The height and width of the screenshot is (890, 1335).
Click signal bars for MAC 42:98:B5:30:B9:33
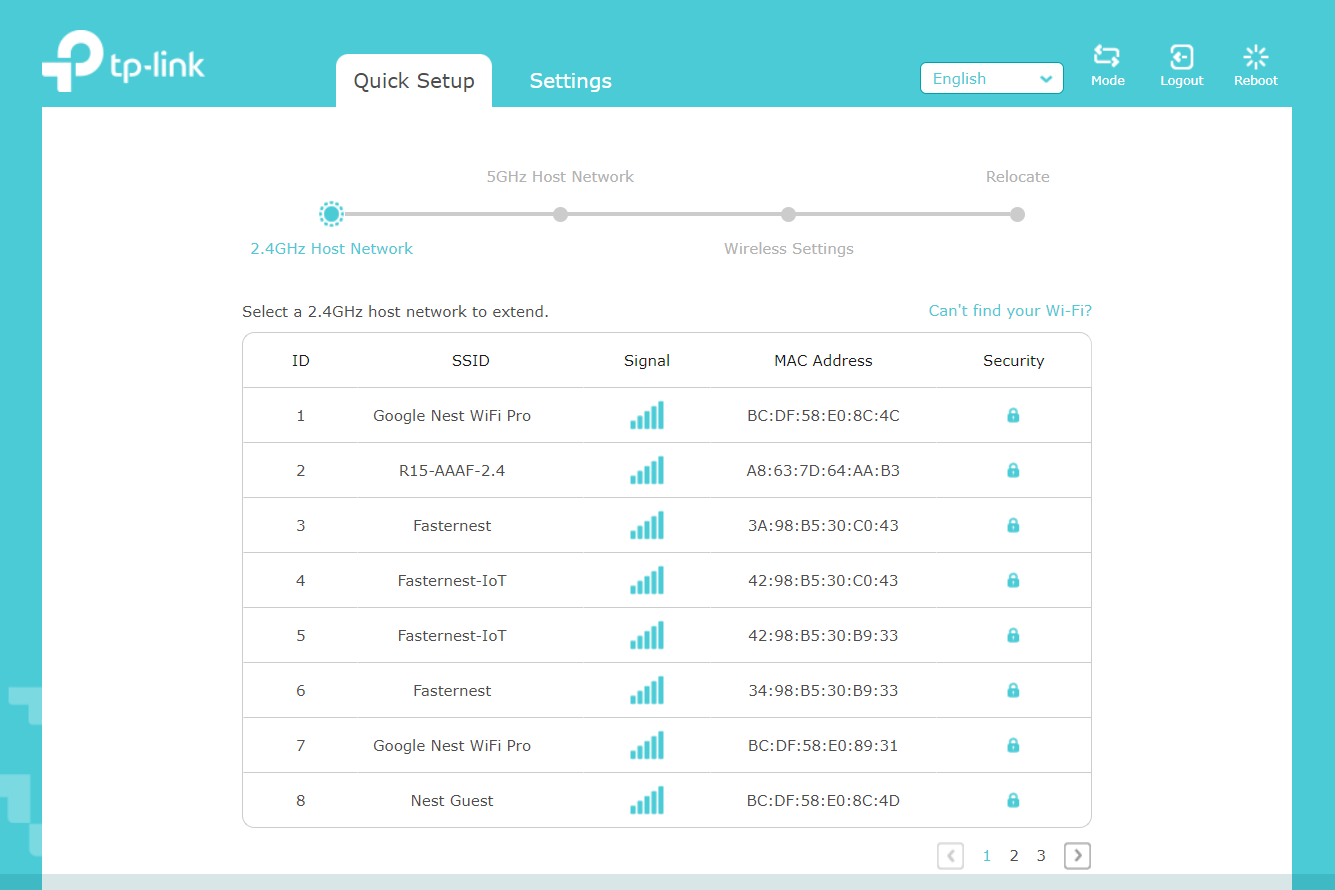click(647, 635)
